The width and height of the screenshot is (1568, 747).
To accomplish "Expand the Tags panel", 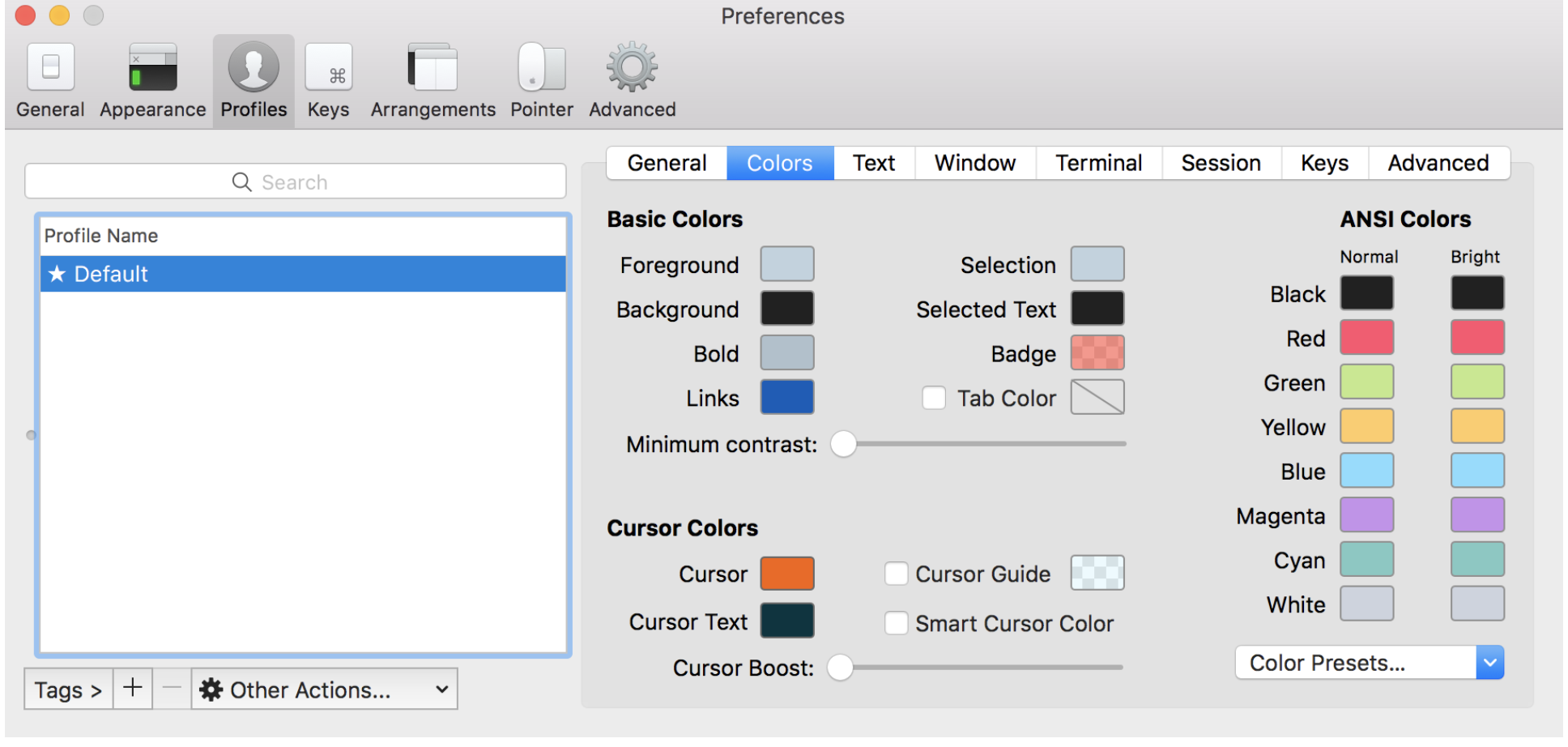I will coord(68,689).
